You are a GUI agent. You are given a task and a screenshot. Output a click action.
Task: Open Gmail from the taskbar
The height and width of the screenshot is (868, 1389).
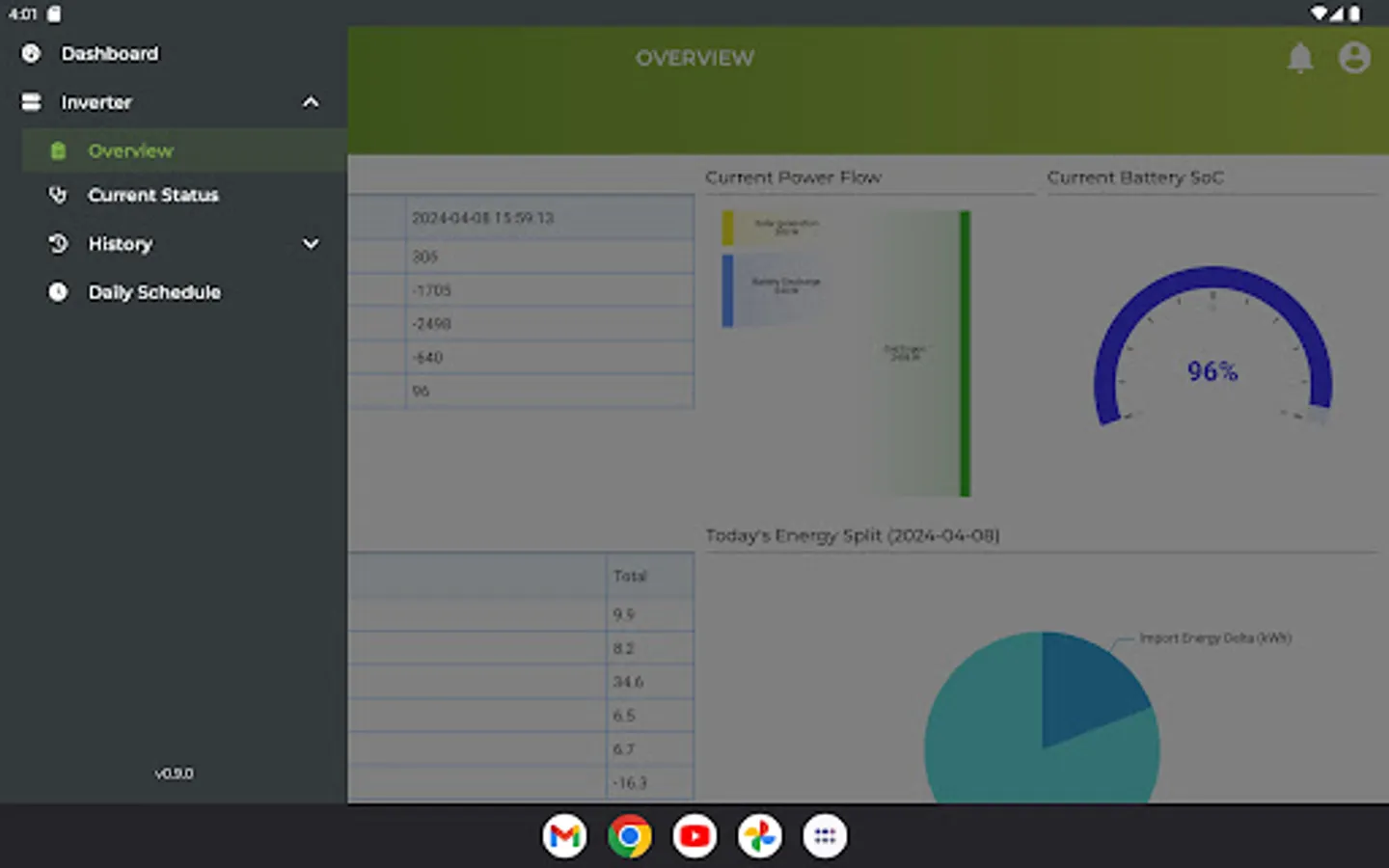pyautogui.click(x=564, y=836)
